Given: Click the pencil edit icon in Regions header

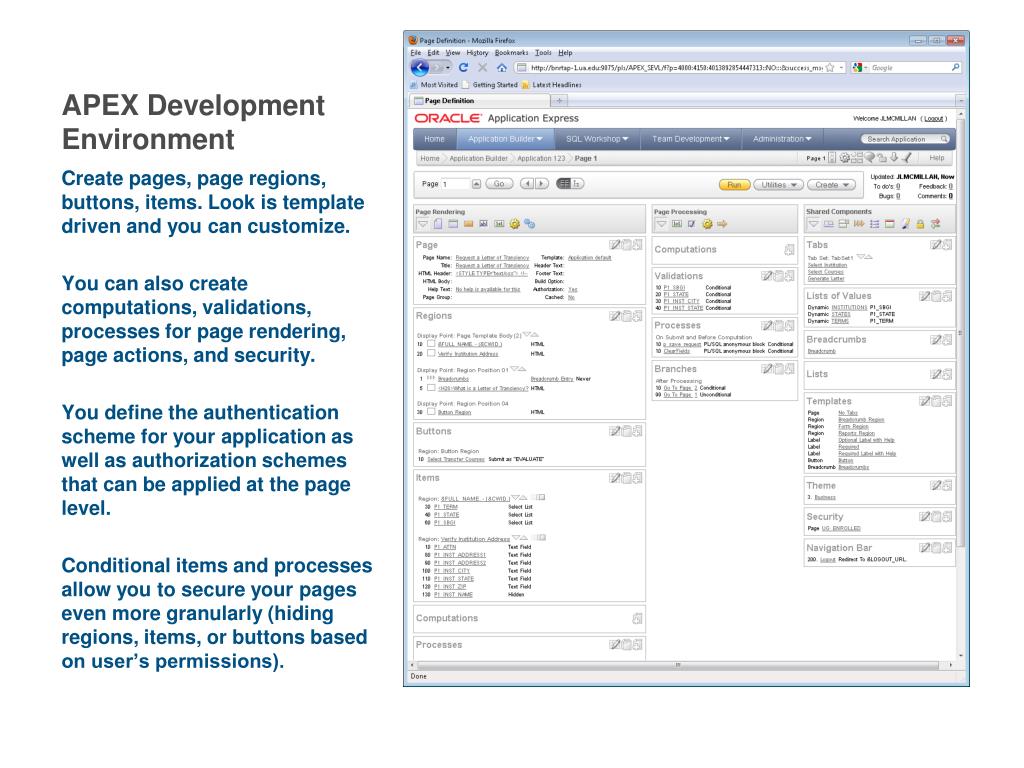Looking at the screenshot, I should tap(615, 316).
